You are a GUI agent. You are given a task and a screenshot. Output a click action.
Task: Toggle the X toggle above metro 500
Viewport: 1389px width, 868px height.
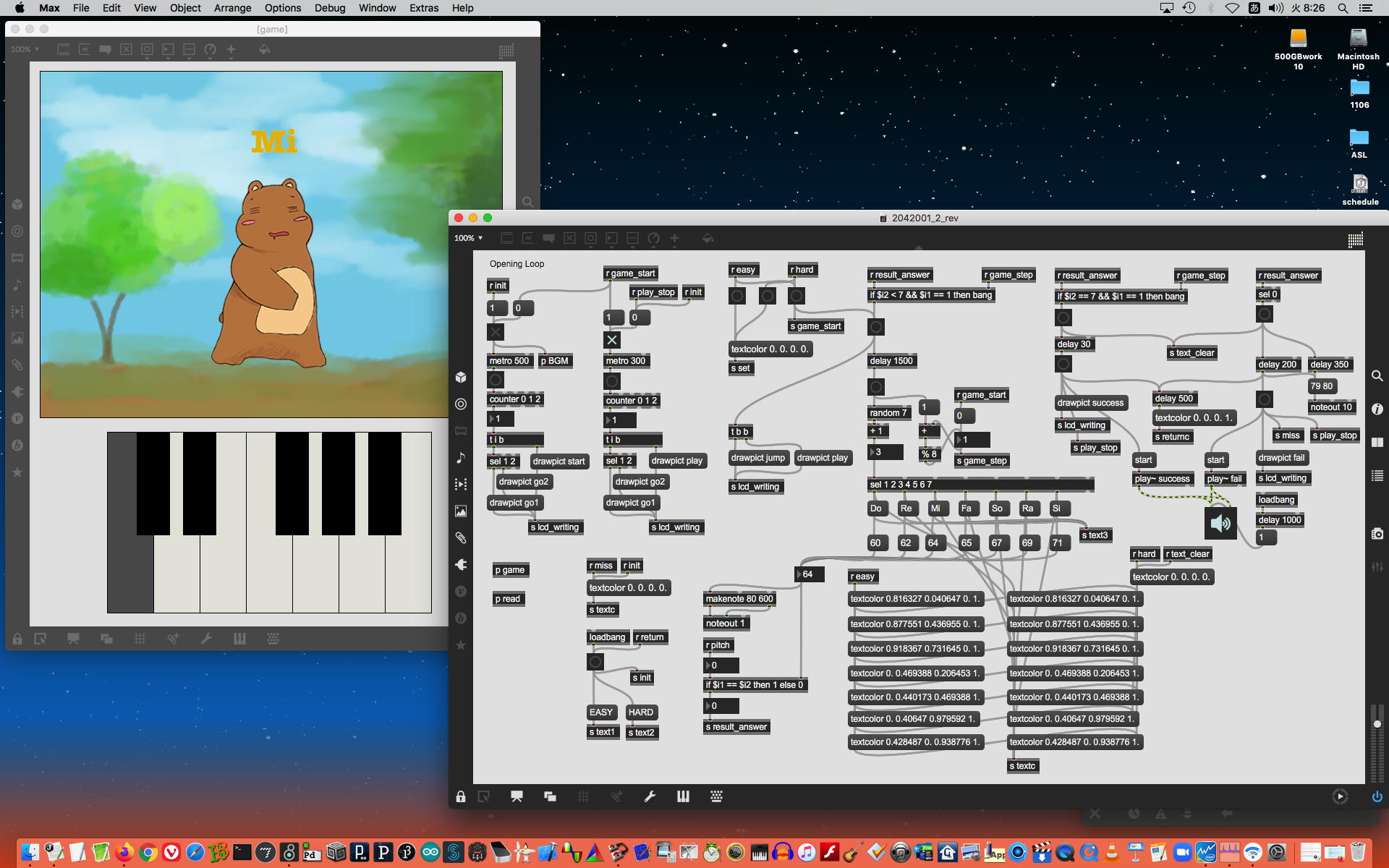(x=496, y=332)
